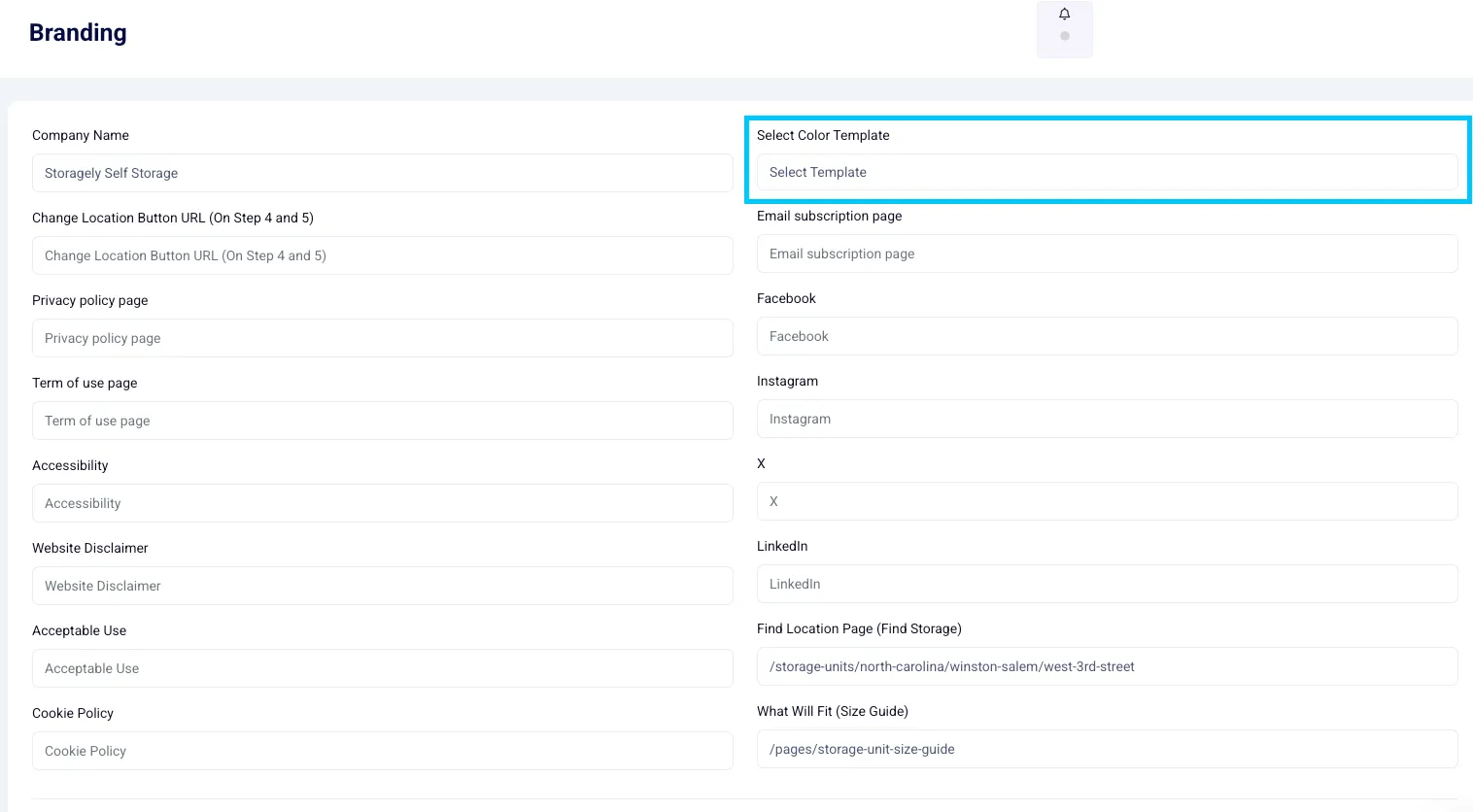Focus the Change Location Button URL field
This screenshot has width=1473, height=812.
pyautogui.click(x=383, y=255)
